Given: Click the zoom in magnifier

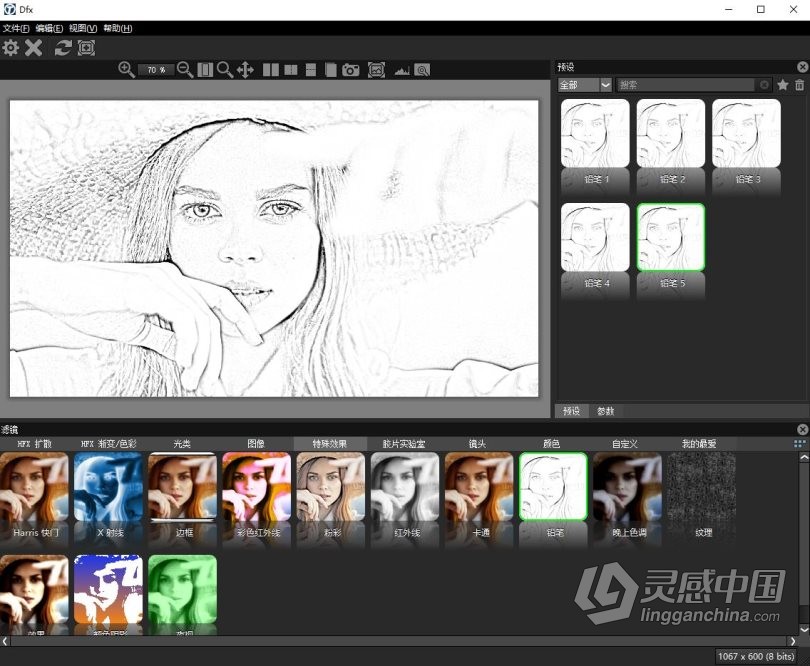Looking at the screenshot, I should pyautogui.click(x=127, y=70).
